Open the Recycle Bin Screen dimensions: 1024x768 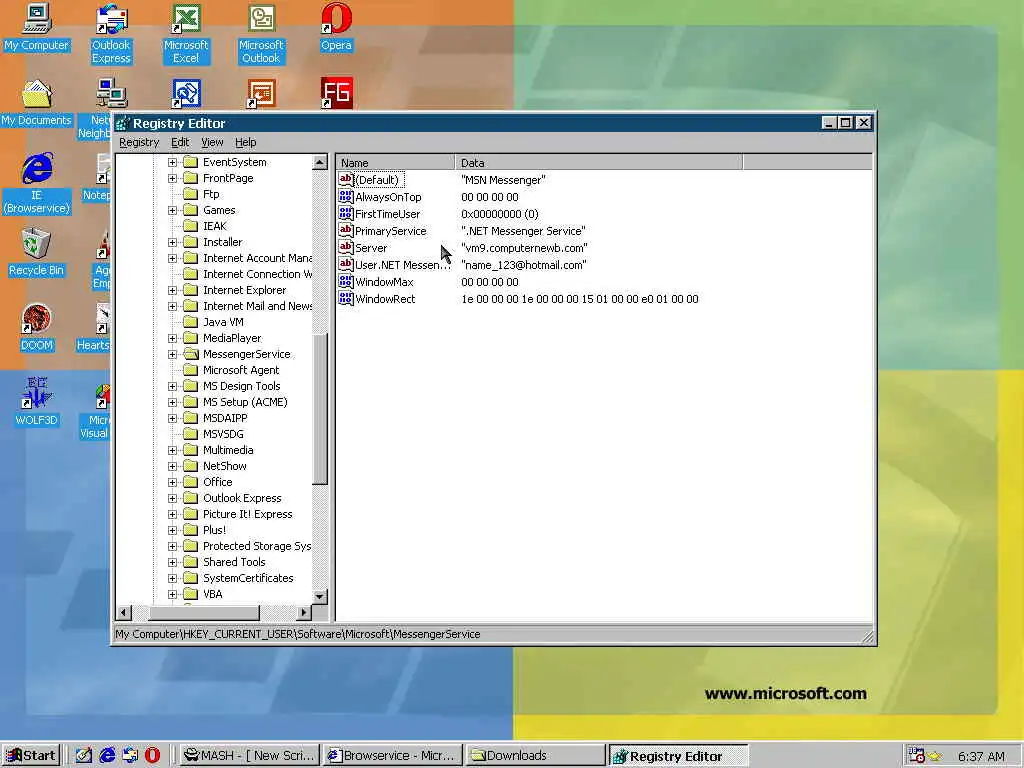pyautogui.click(x=37, y=253)
